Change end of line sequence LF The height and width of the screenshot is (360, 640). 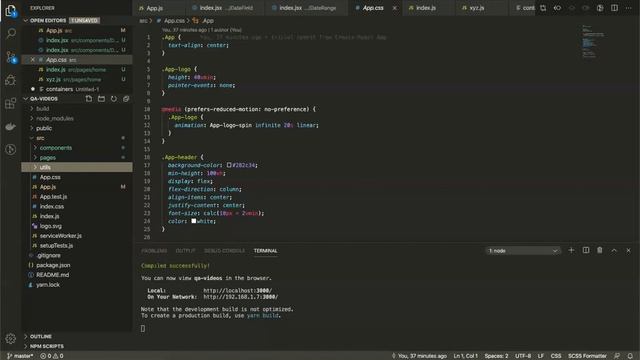[540, 356]
